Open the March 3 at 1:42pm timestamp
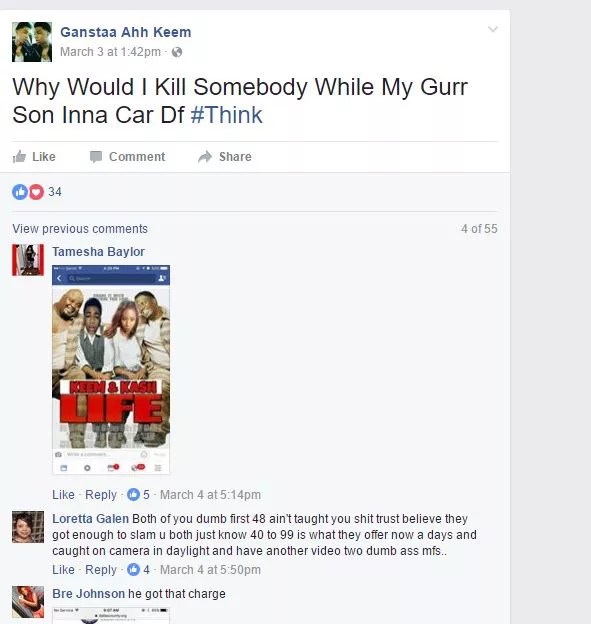 [x=110, y=52]
